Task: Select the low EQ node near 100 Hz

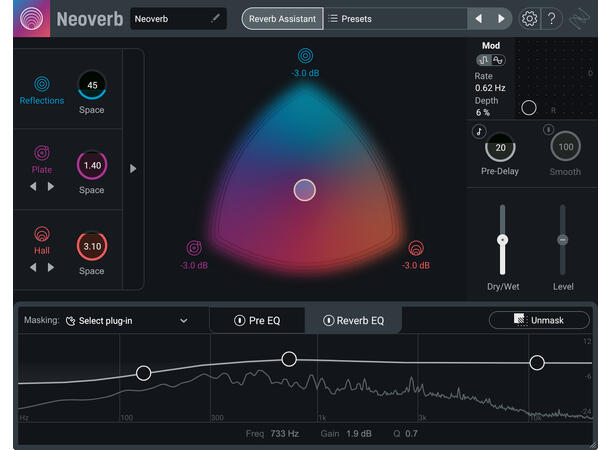Action: pos(144,373)
